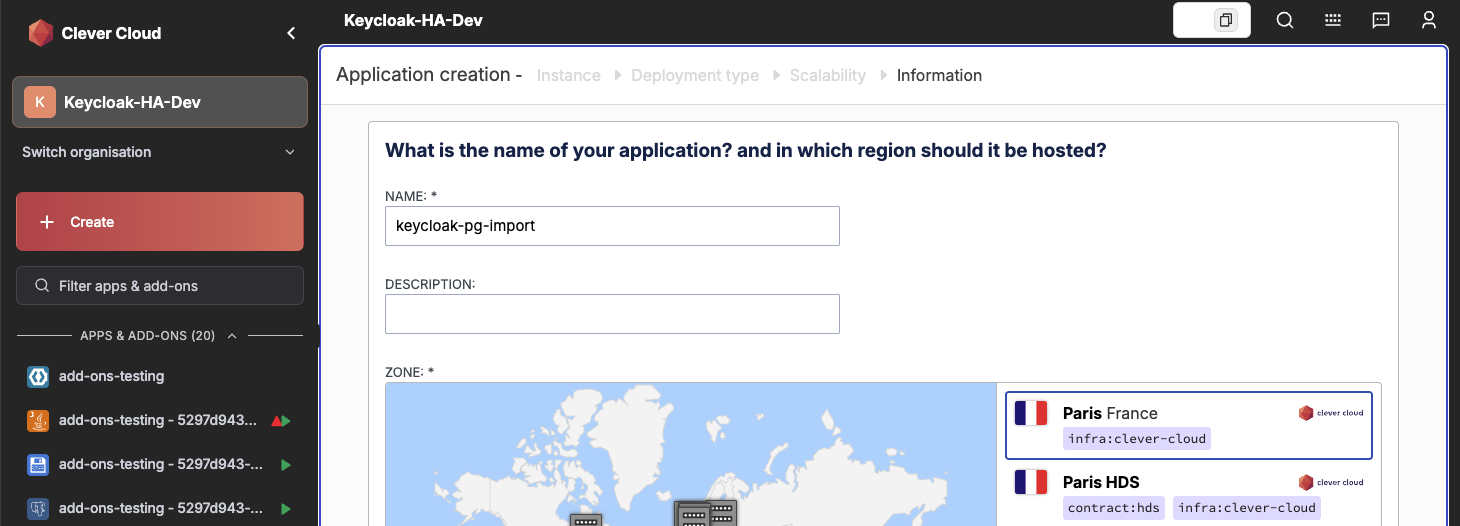Click the red-green status indicator of Java app
This screenshot has width=1460, height=526.
point(282,421)
